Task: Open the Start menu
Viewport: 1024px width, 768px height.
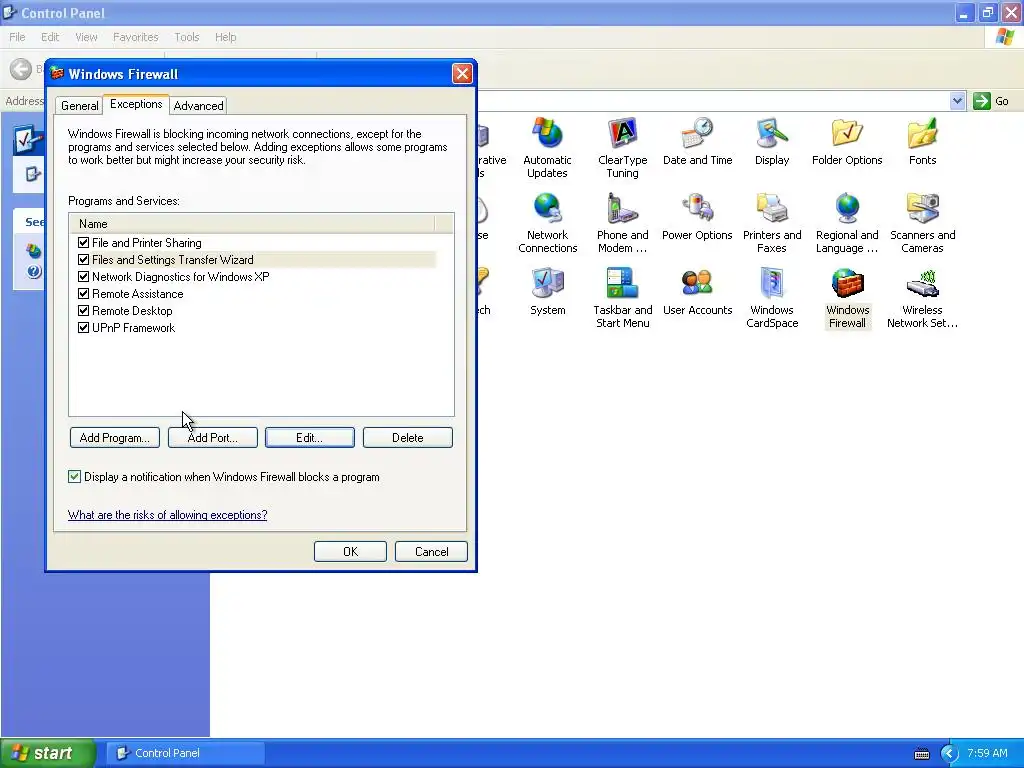Action: (47, 754)
